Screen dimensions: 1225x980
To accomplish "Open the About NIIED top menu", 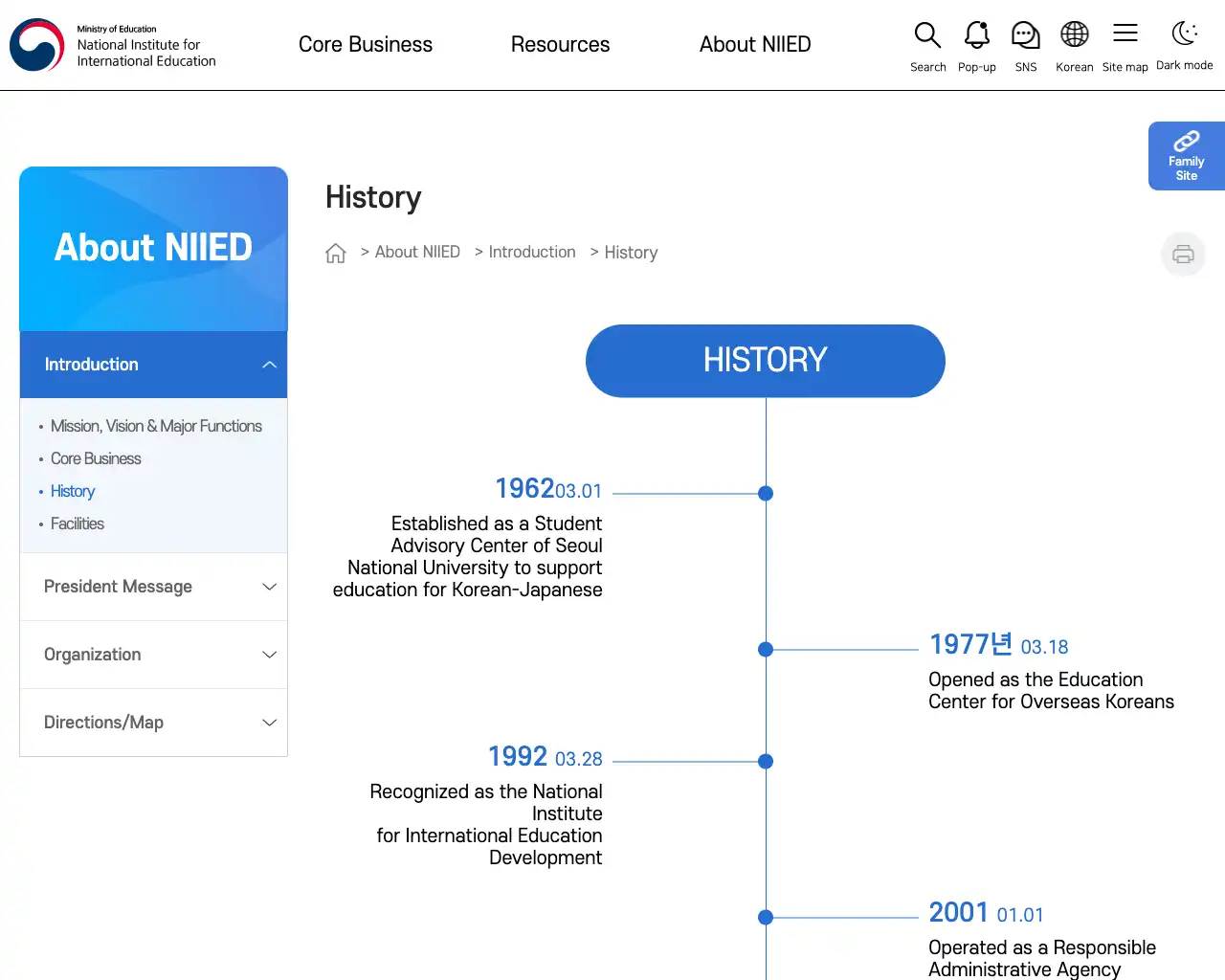I will pos(755,45).
